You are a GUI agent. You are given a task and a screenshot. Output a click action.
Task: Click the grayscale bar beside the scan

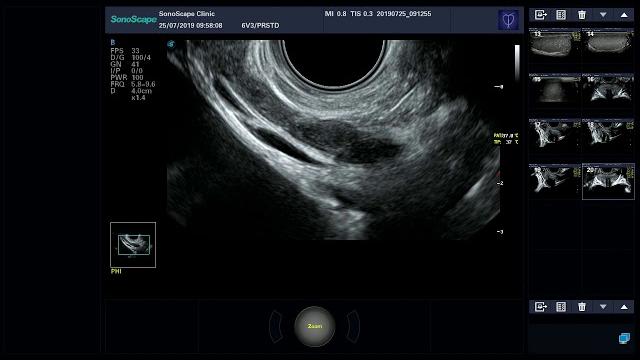[x=517, y=62]
